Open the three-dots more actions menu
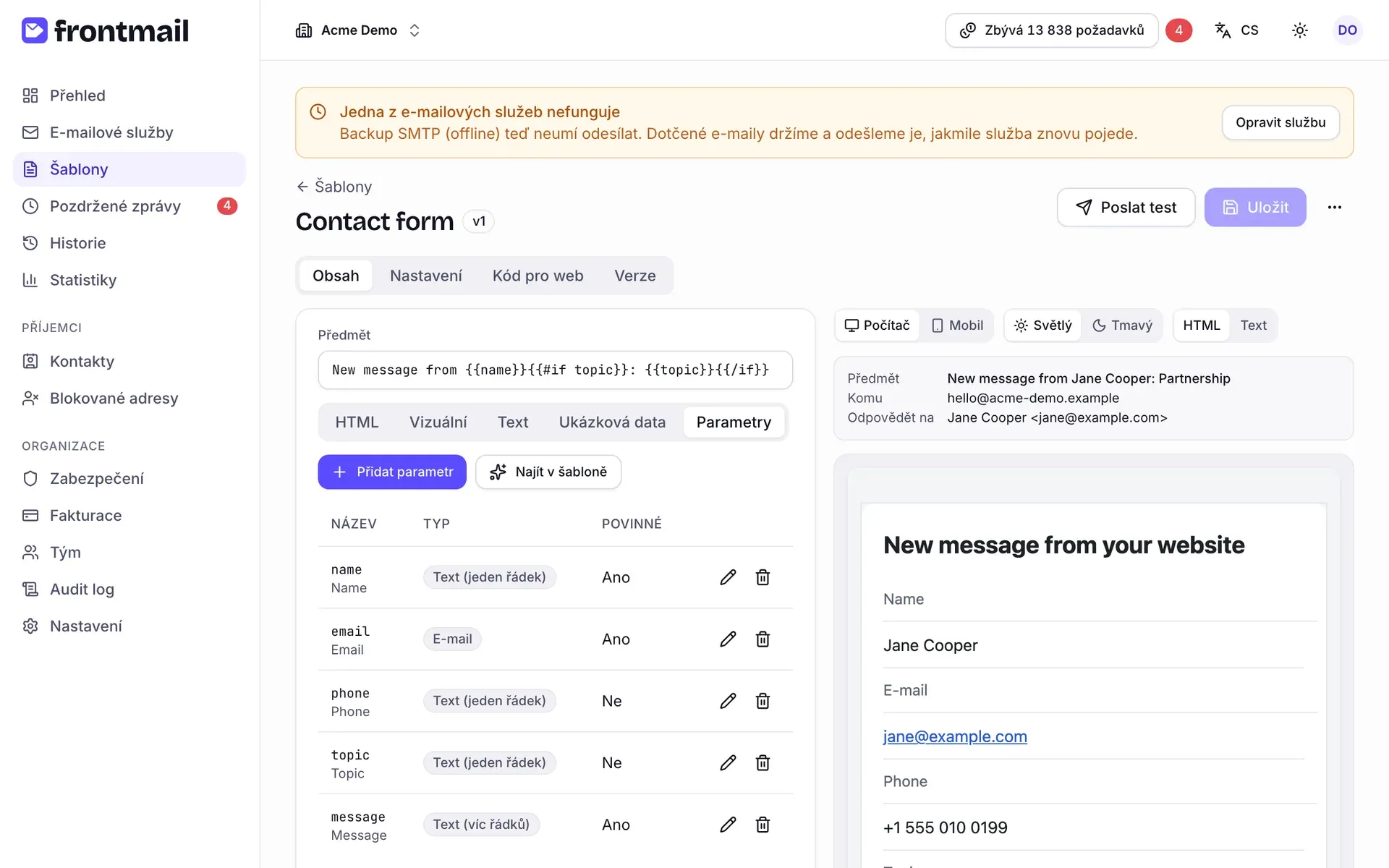The width and height of the screenshot is (1389, 868). [1335, 208]
